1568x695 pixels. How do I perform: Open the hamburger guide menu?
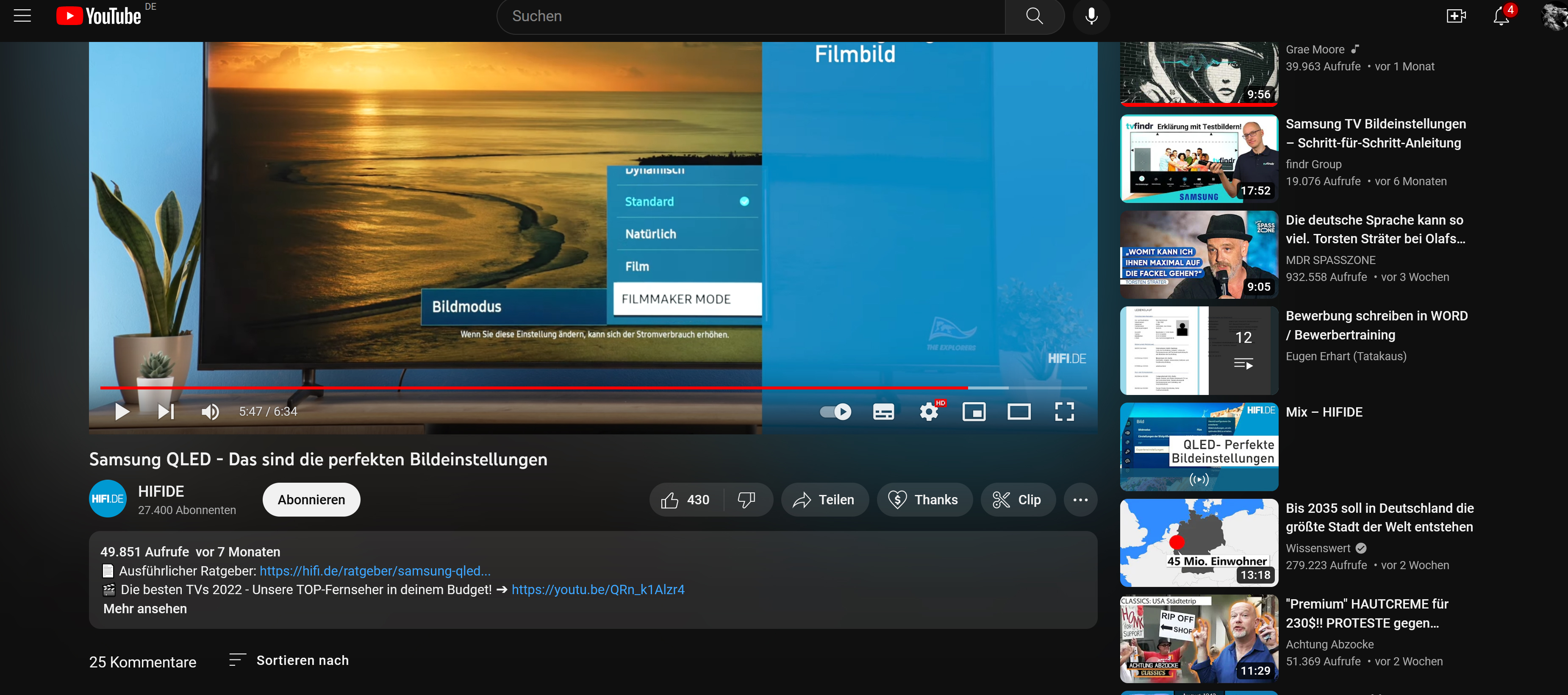(x=22, y=16)
